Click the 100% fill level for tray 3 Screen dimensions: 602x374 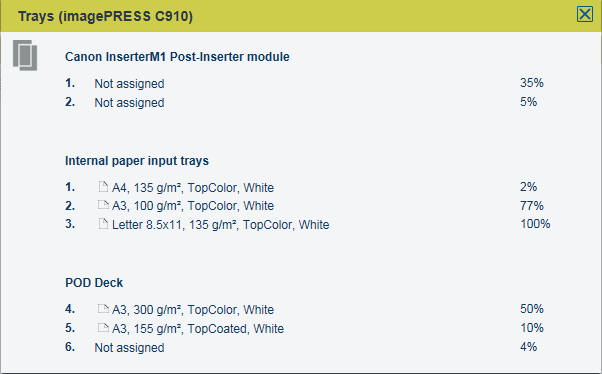[535, 224]
